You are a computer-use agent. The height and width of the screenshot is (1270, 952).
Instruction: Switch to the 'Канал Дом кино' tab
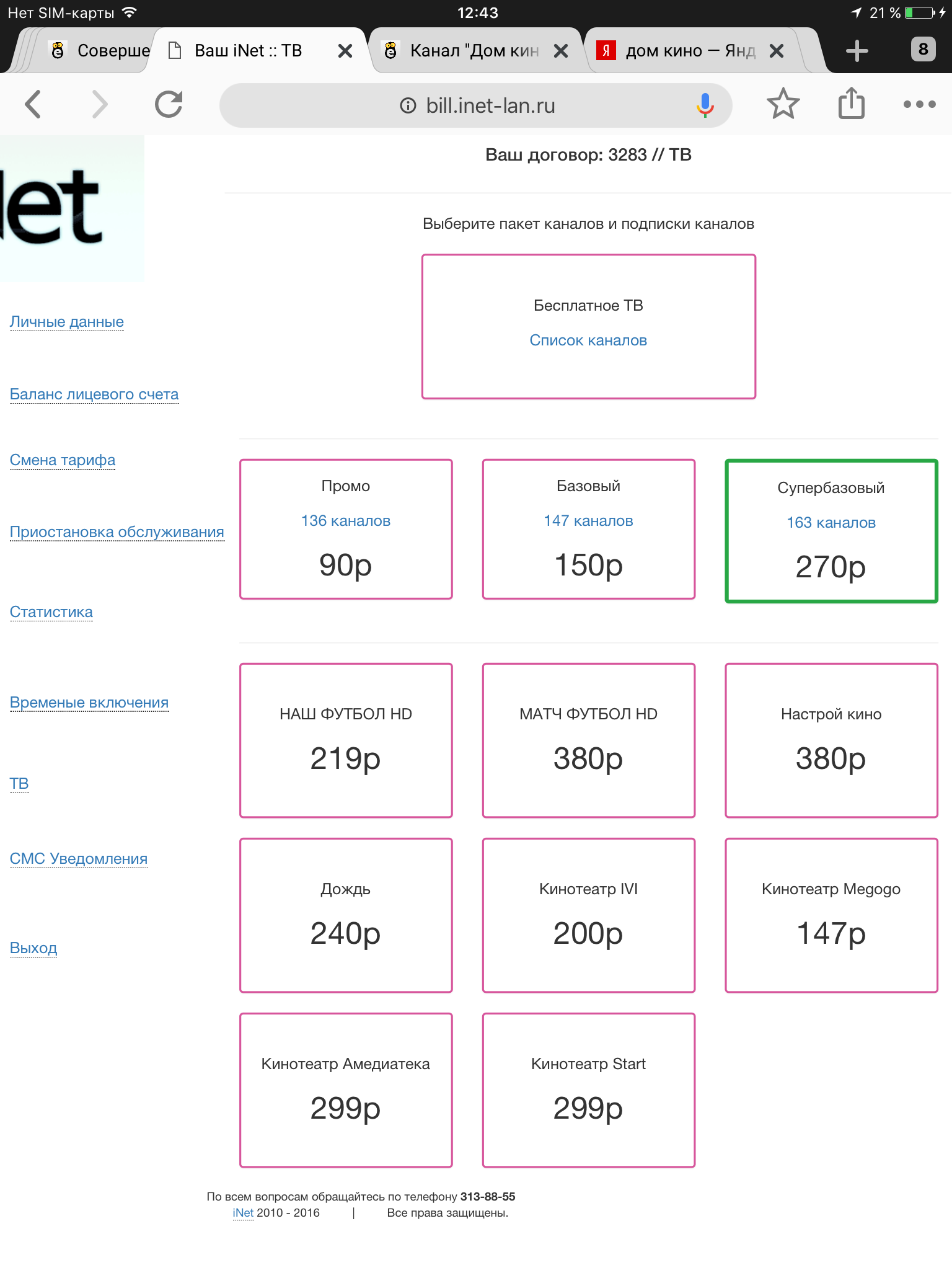click(464, 51)
